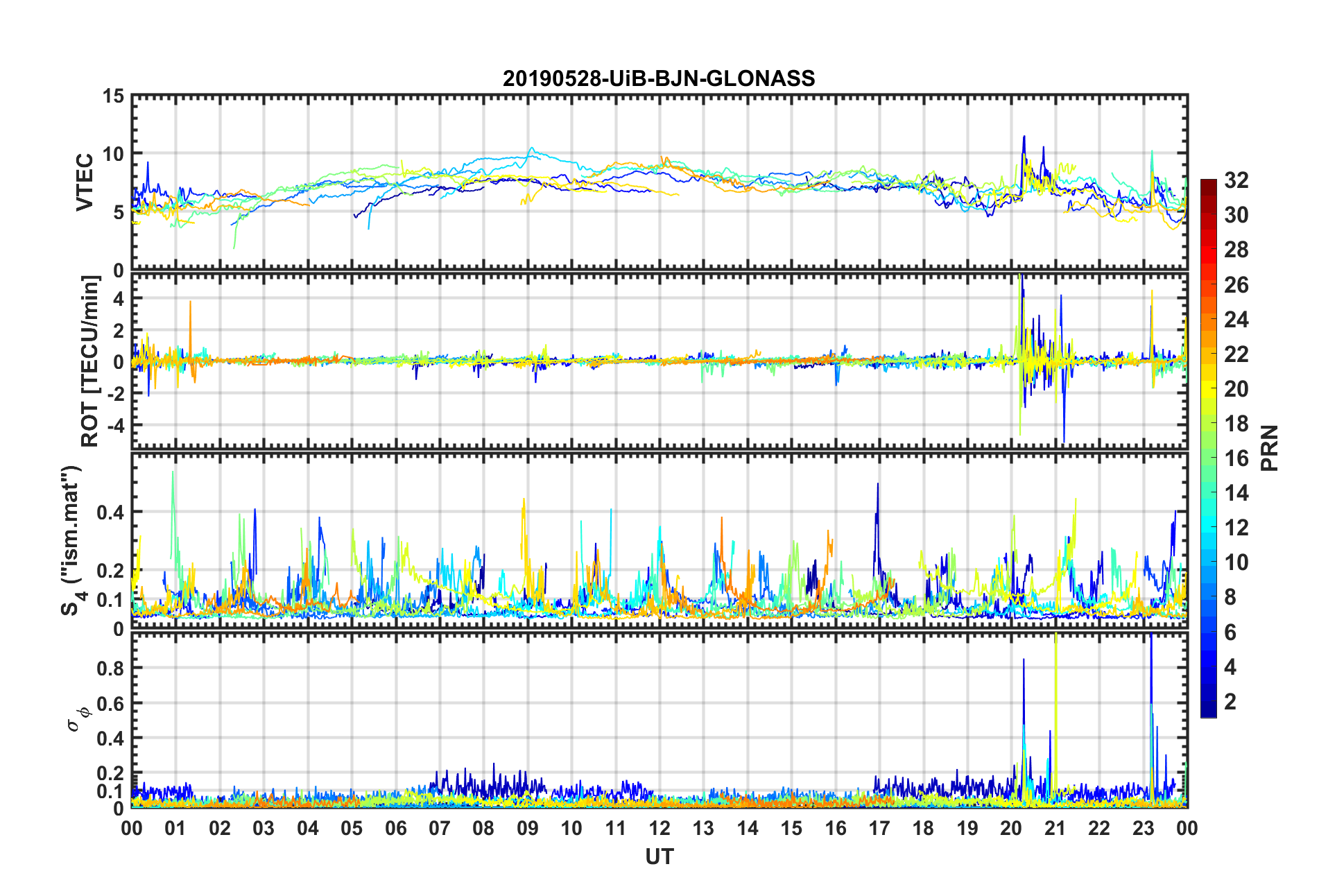The height and width of the screenshot is (896, 1319).
Task: Click the 06 tick label on UT axis
Action: point(395,829)
